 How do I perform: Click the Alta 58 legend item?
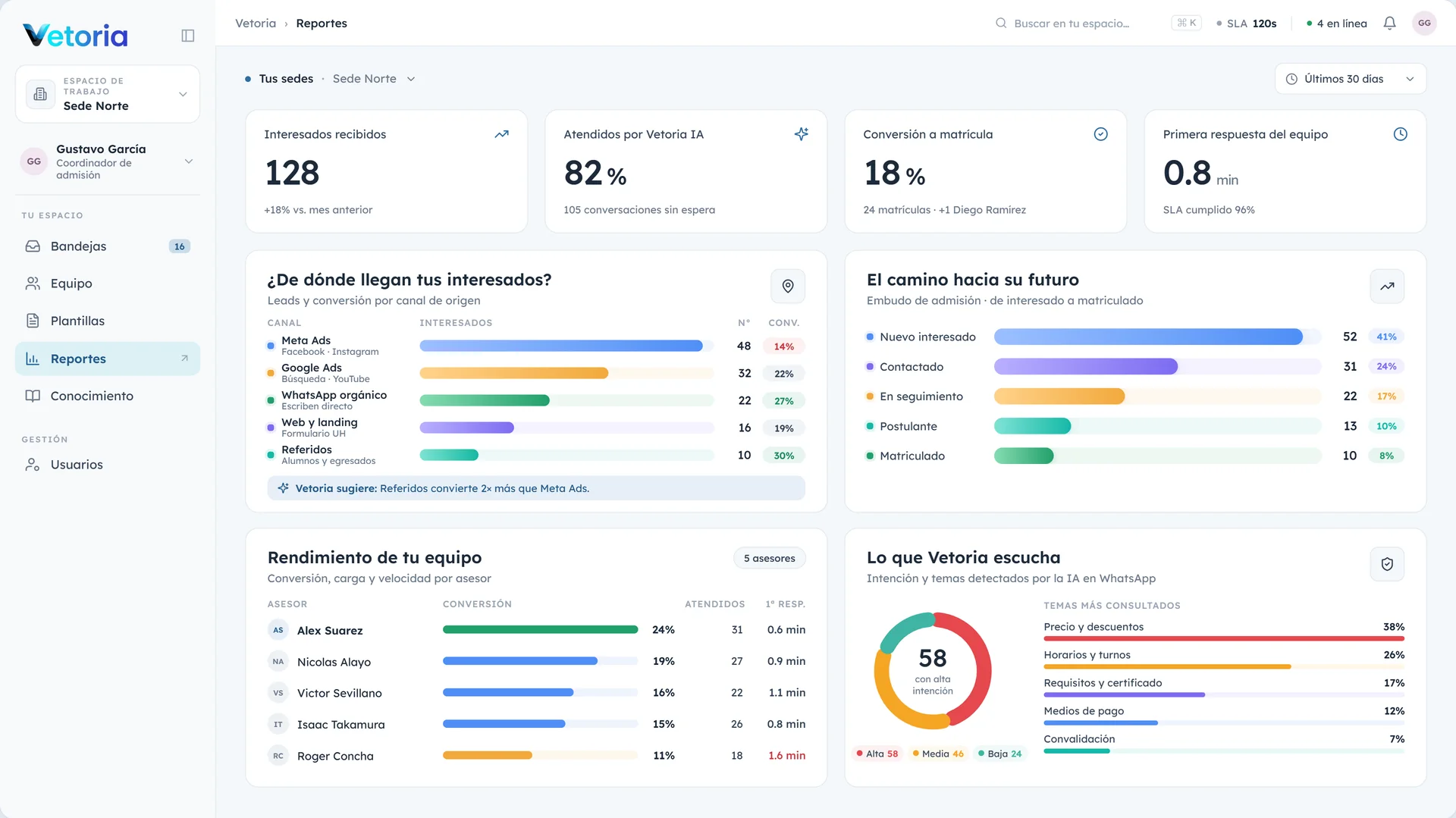tap(877, 754)
